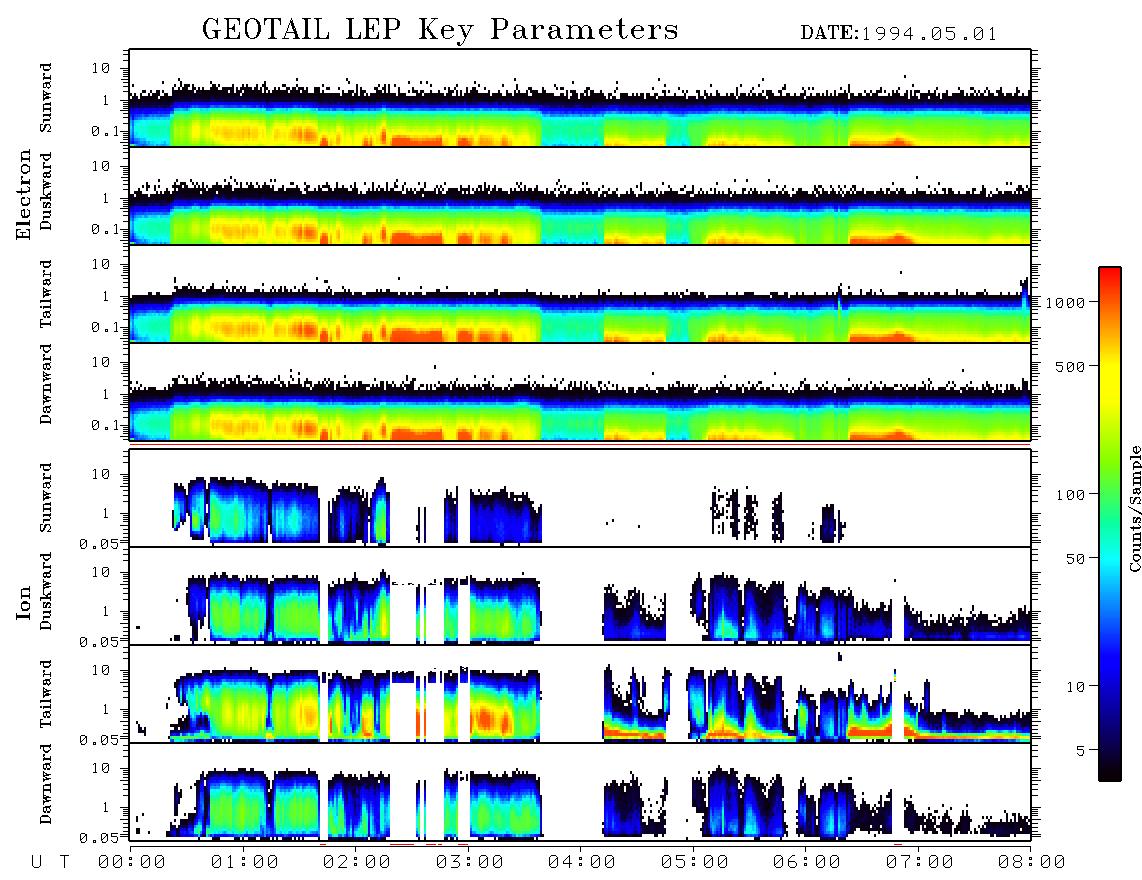Click the 'Counts/Sample' color bar label
The height and width of the screenshot is (880, 1142).
[x=1134, y=508]
